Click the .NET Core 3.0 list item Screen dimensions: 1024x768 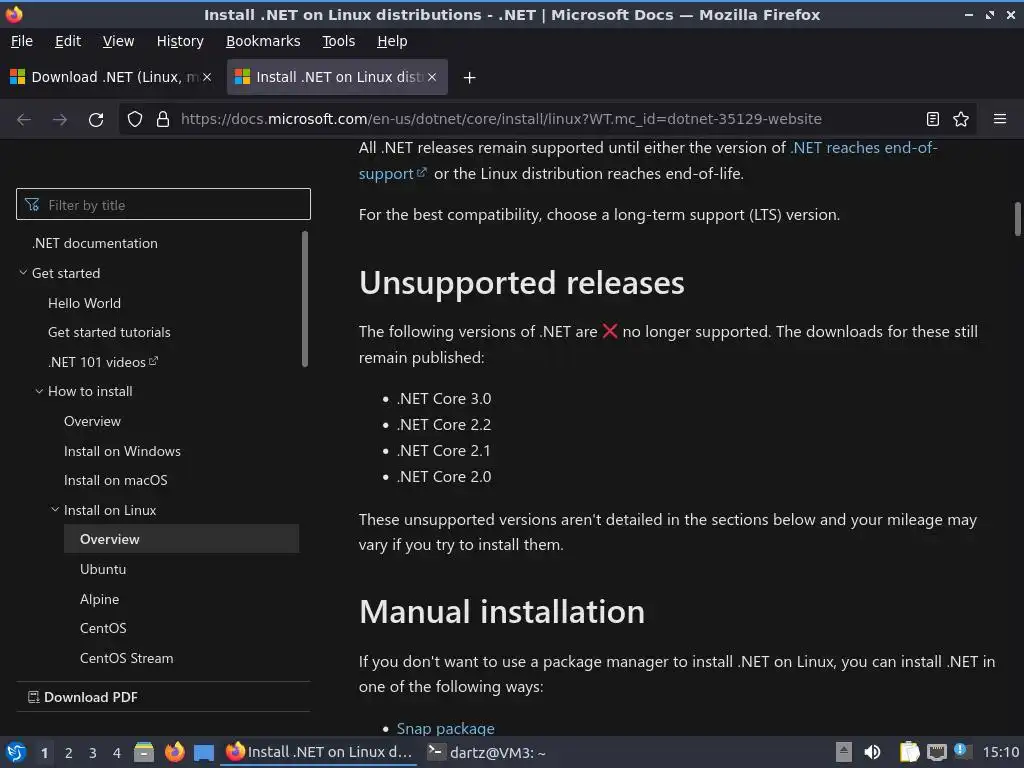pyautogui.click(x=444, y=398)
